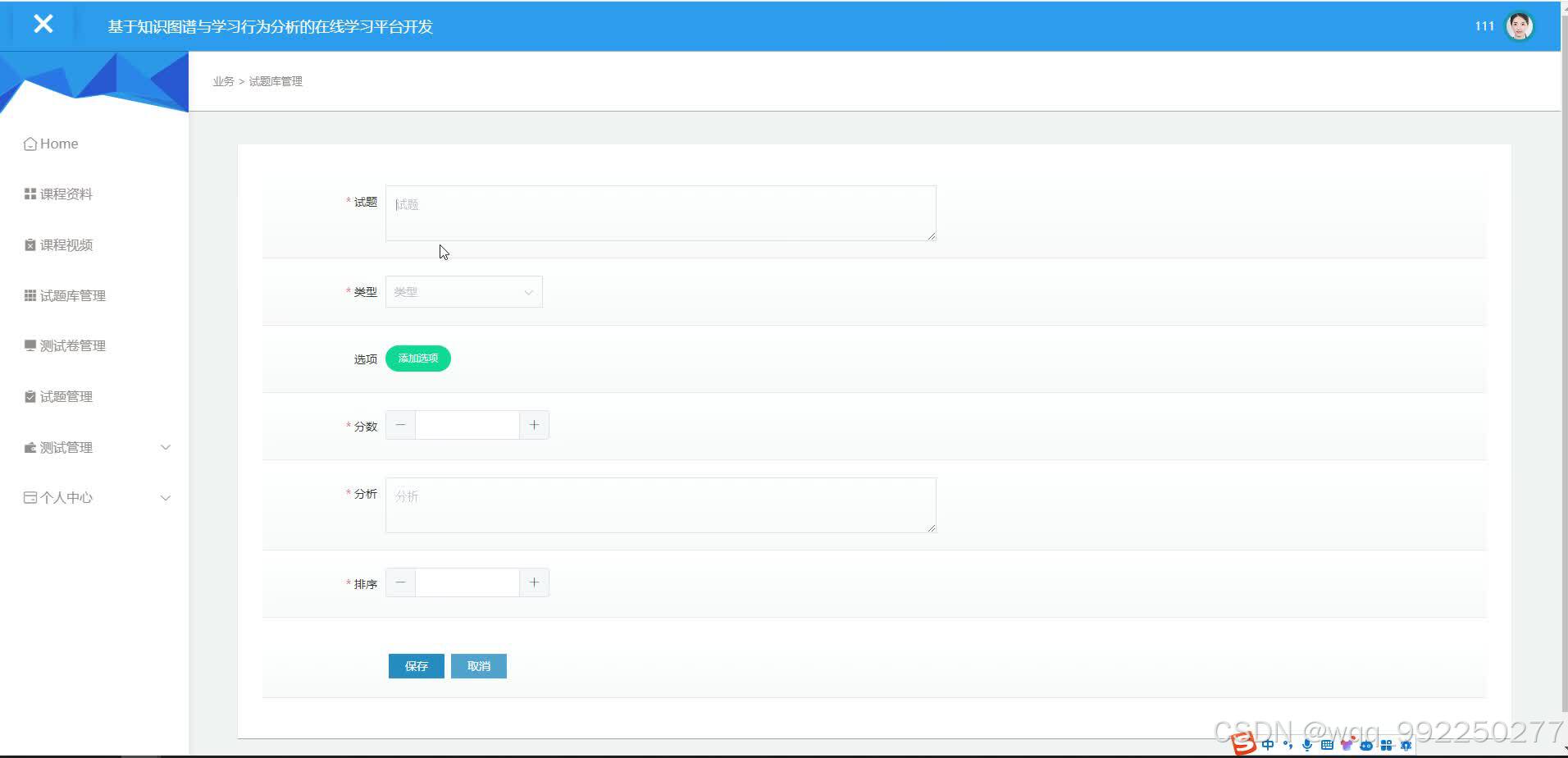Click the Home house icon in sidebar
The width and height of the screenshot is (1568, 758).
pyautogui.click(x=30, y=144)
